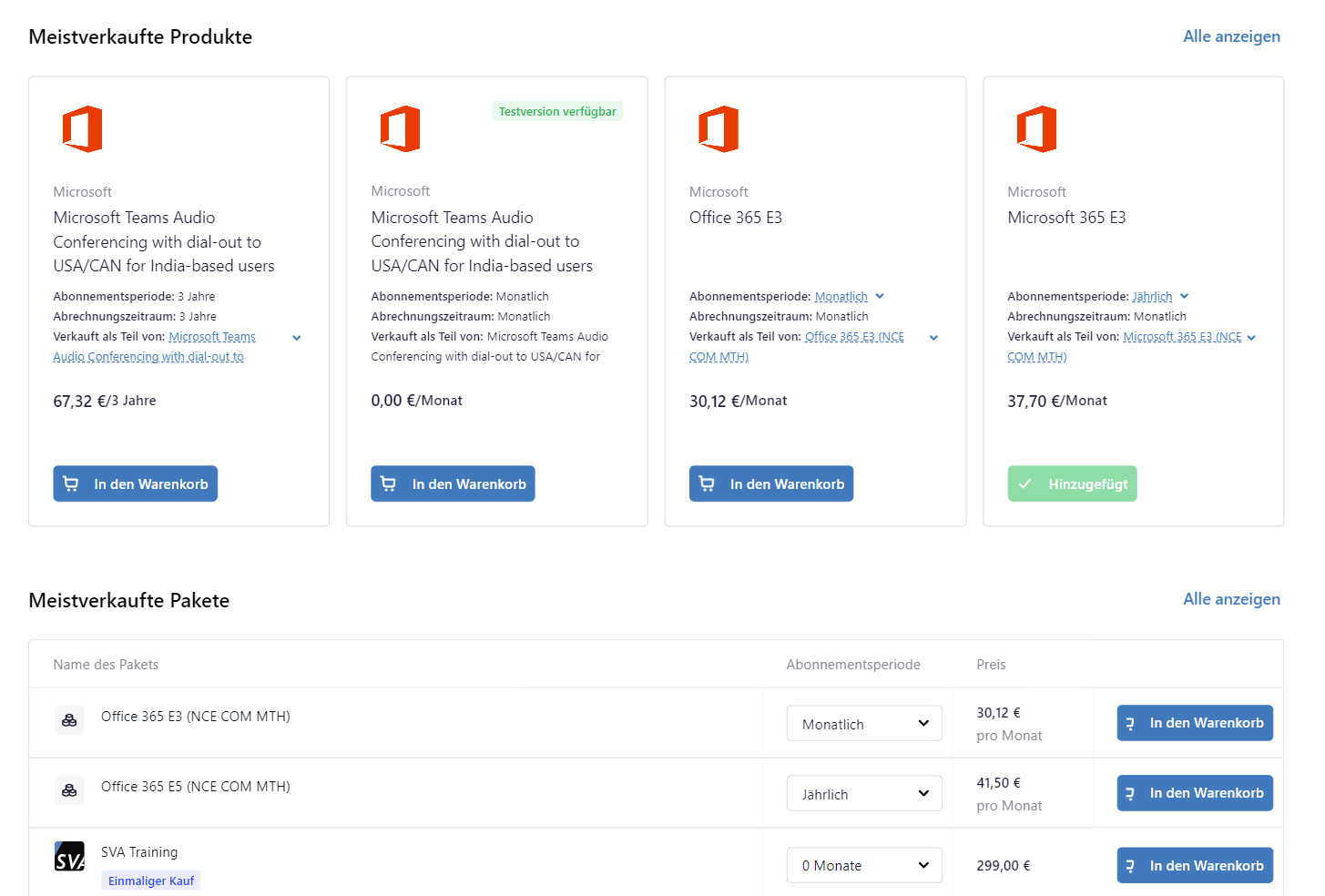Click the package icon next to Office 365 E3 (NCE COM MTH)
1325x896 pixels.
pos(69,720)
